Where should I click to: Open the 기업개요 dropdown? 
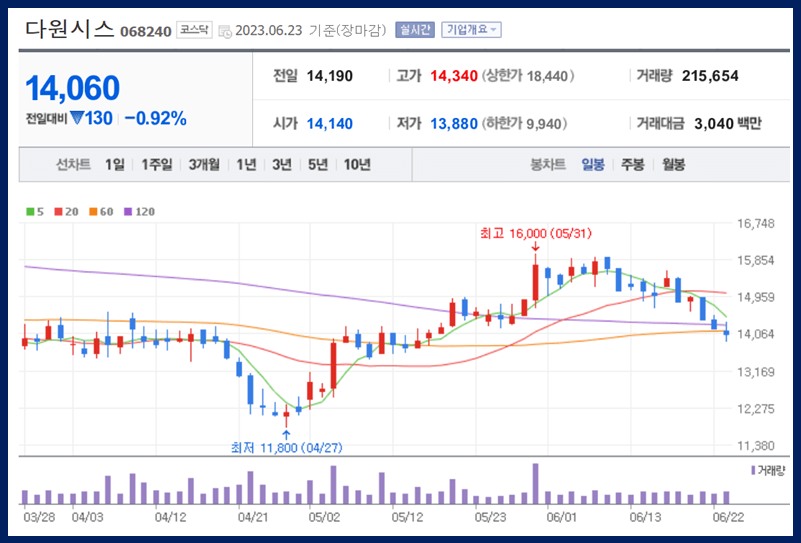[471, 30]
